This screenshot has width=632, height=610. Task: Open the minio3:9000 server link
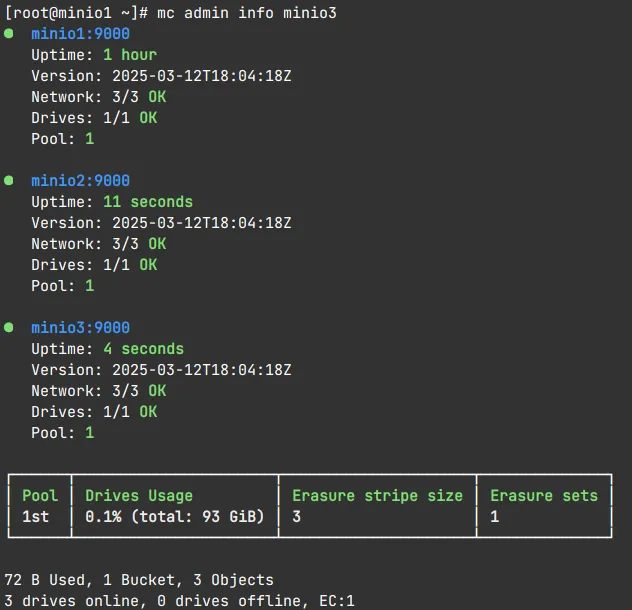coord(81,327)
